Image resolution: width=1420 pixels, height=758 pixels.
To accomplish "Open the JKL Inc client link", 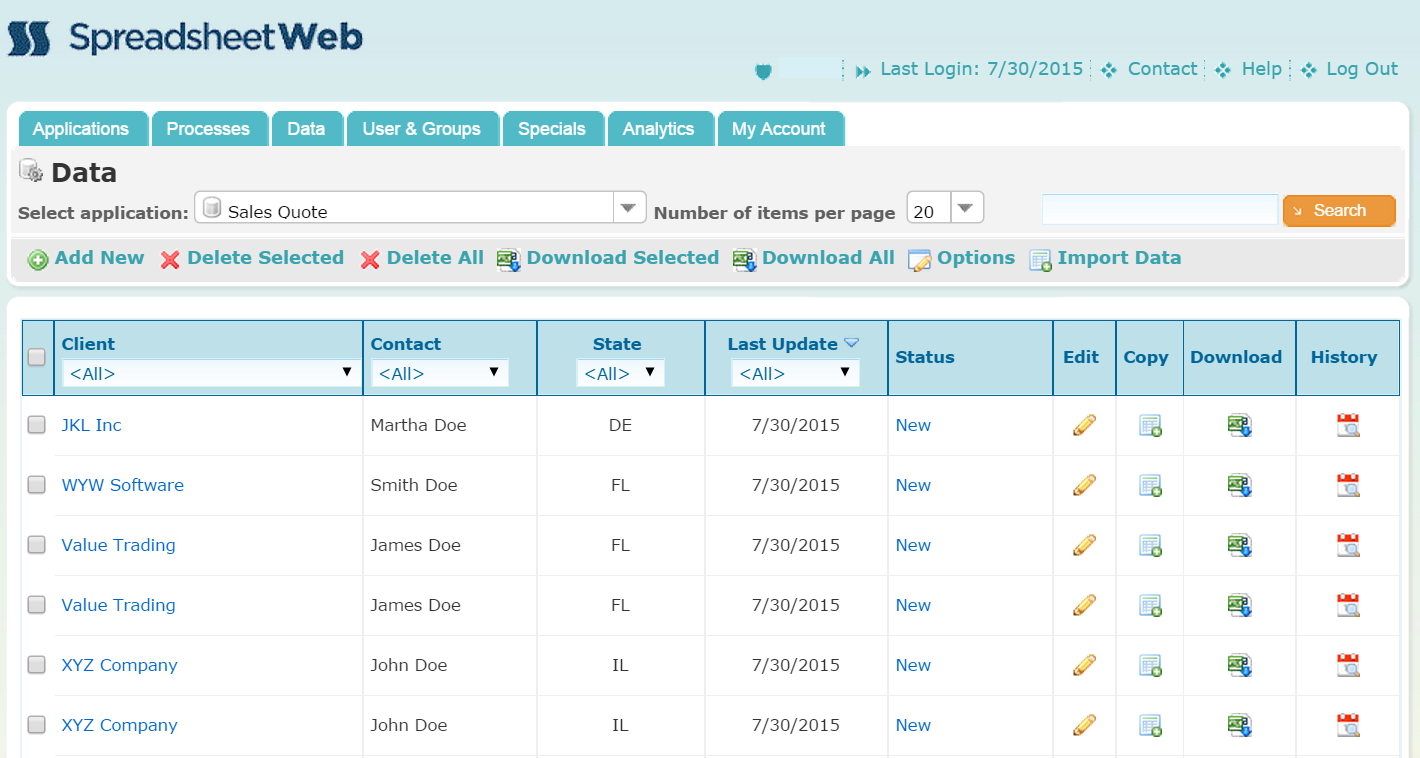I will tap(91, 425).
